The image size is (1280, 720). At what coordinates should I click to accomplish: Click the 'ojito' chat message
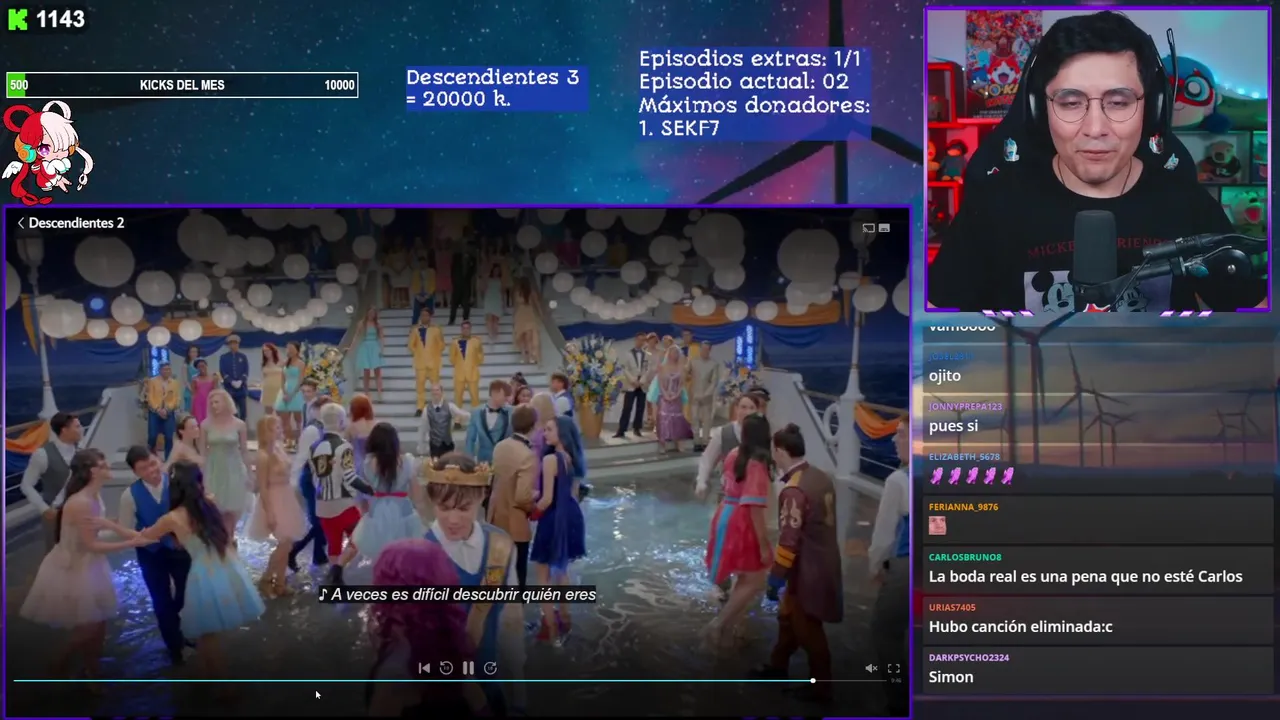pos(945,376)
